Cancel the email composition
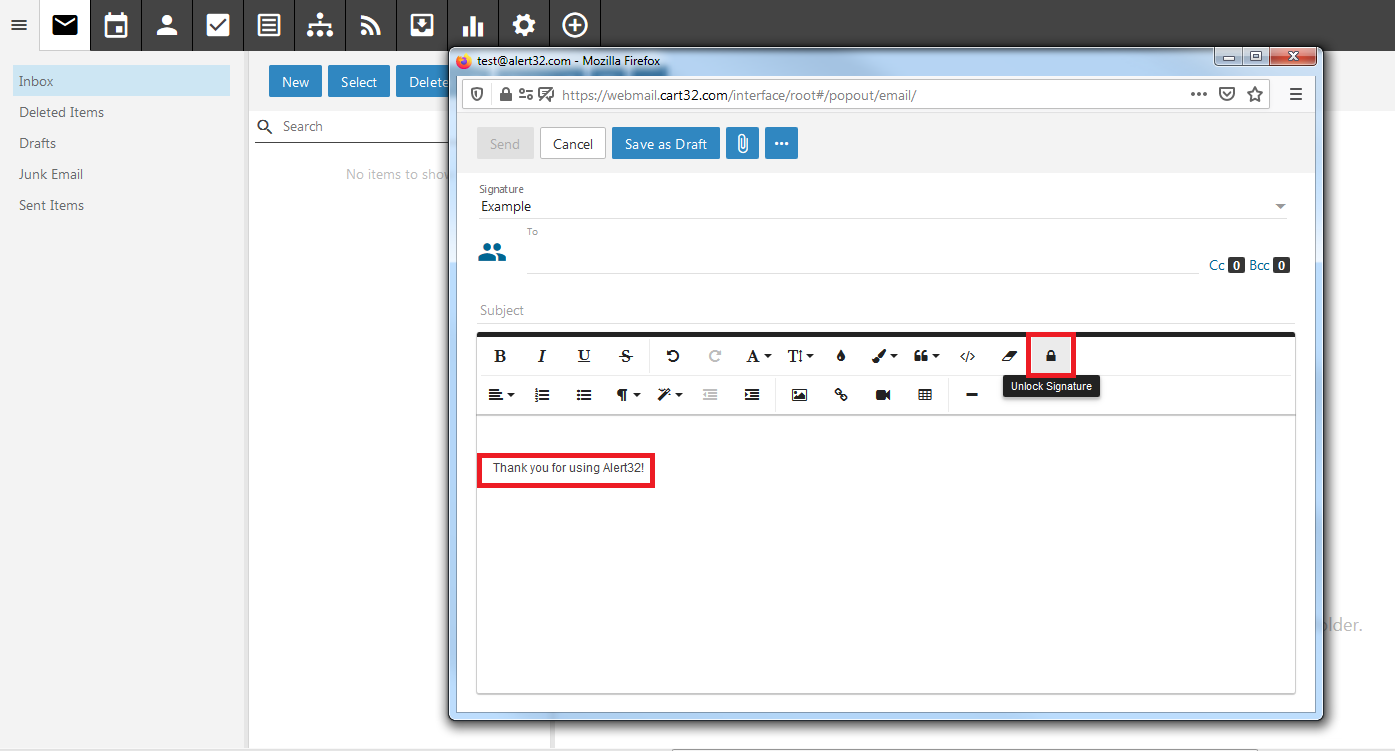The image size is (1395, 751). tap(573, 144)
